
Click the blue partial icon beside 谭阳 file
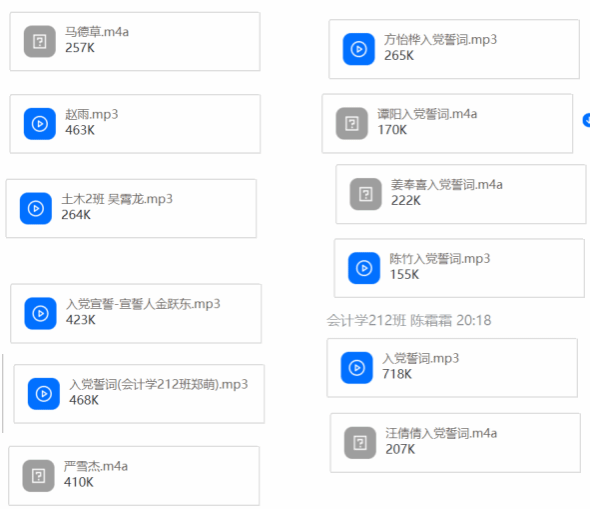586,120
